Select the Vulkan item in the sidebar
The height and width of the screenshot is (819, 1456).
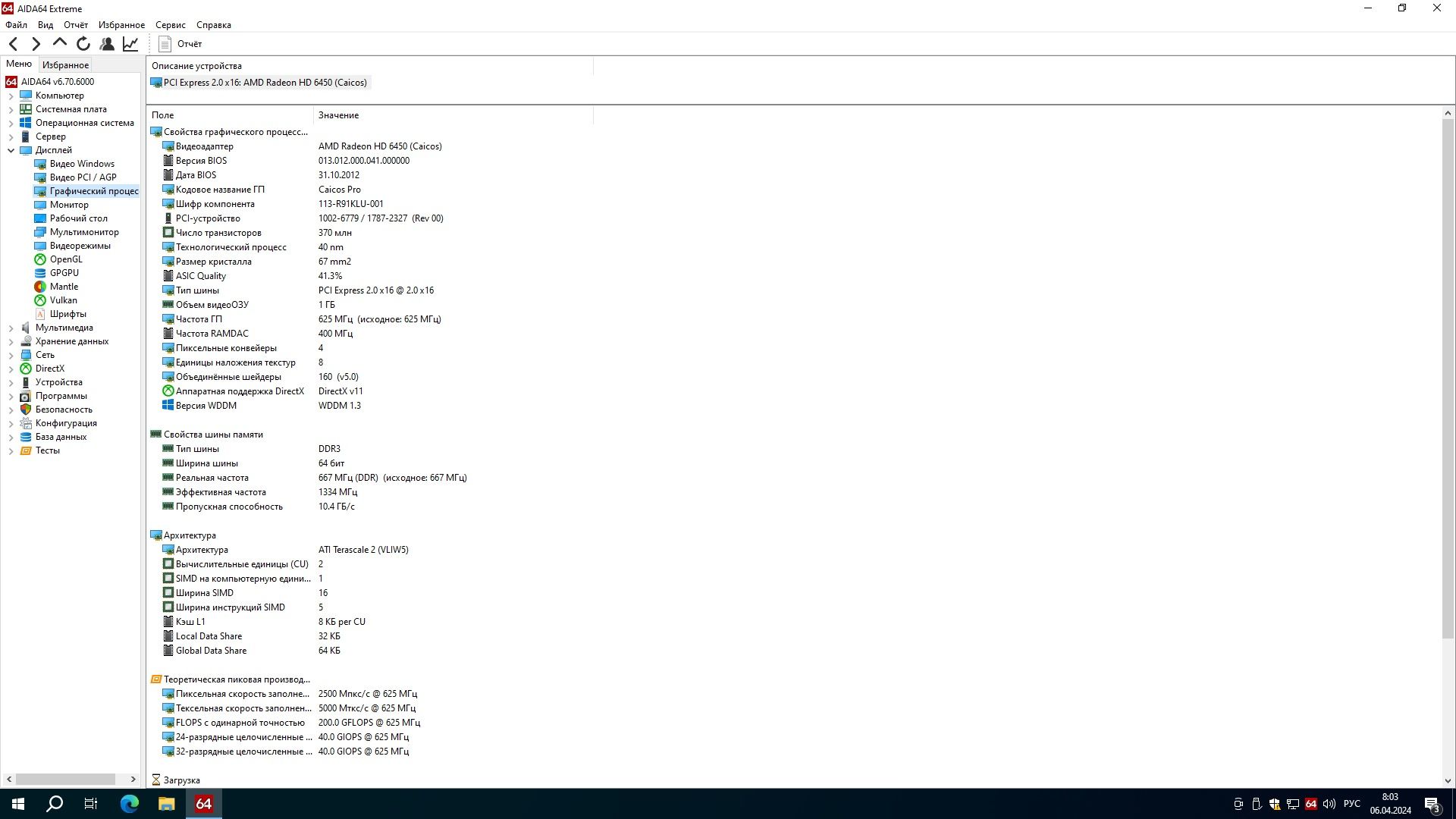tap(63, 300)
